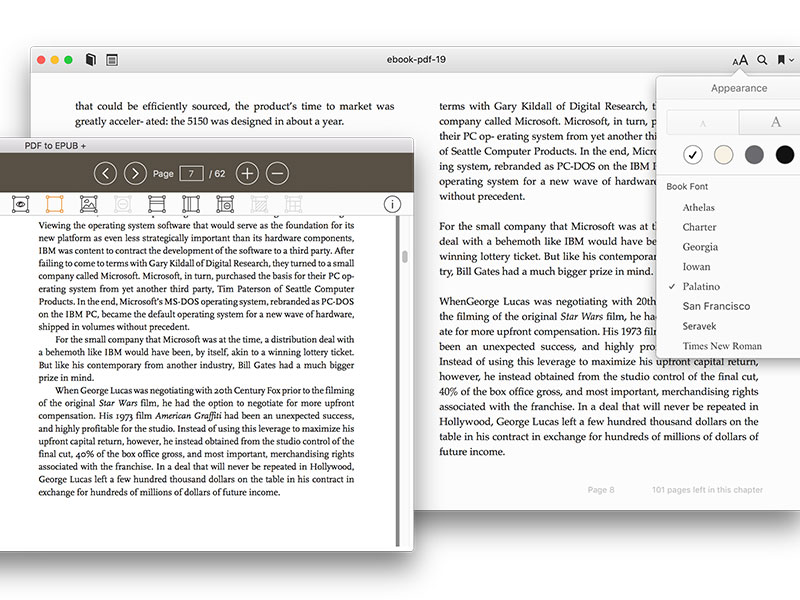Click the 101 pages left in chapter text

coord(707,490)
